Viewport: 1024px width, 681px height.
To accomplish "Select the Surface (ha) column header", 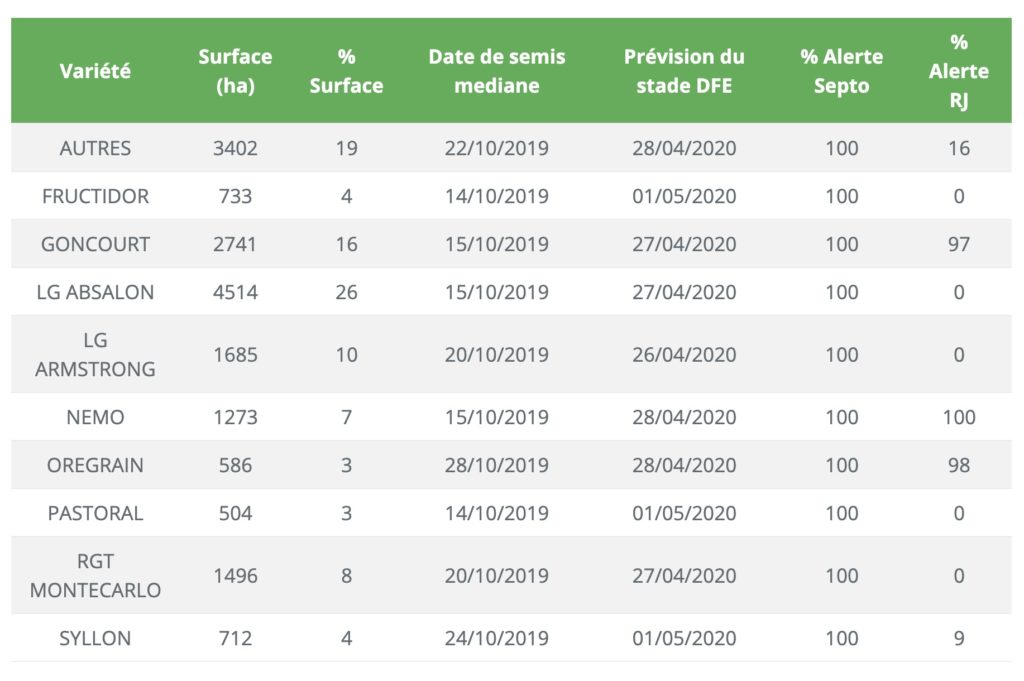I will [x=235, y=71].
